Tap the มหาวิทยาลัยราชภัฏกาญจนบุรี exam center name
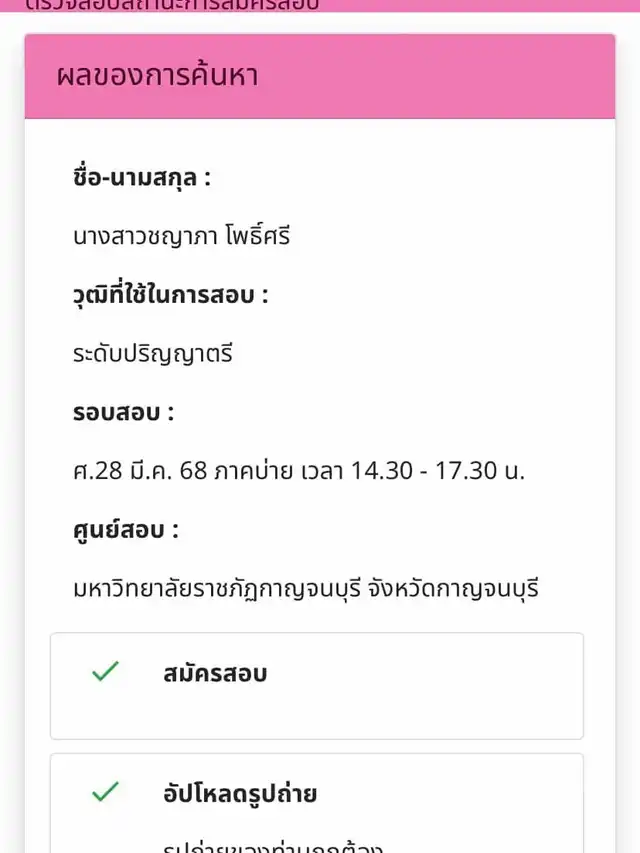Image resolution: width=640 pixels, height=853 pixels. pyautogui.click(x=229, y=588)
